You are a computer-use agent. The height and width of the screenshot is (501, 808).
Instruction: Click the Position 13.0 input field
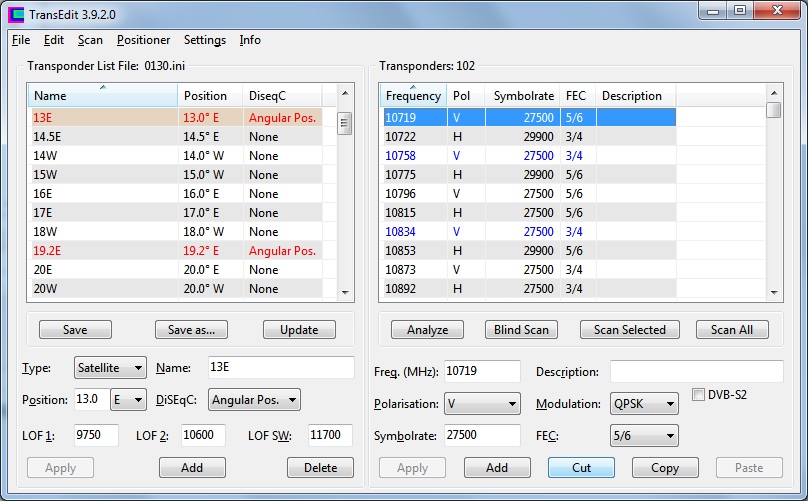[x=92, y=399]
